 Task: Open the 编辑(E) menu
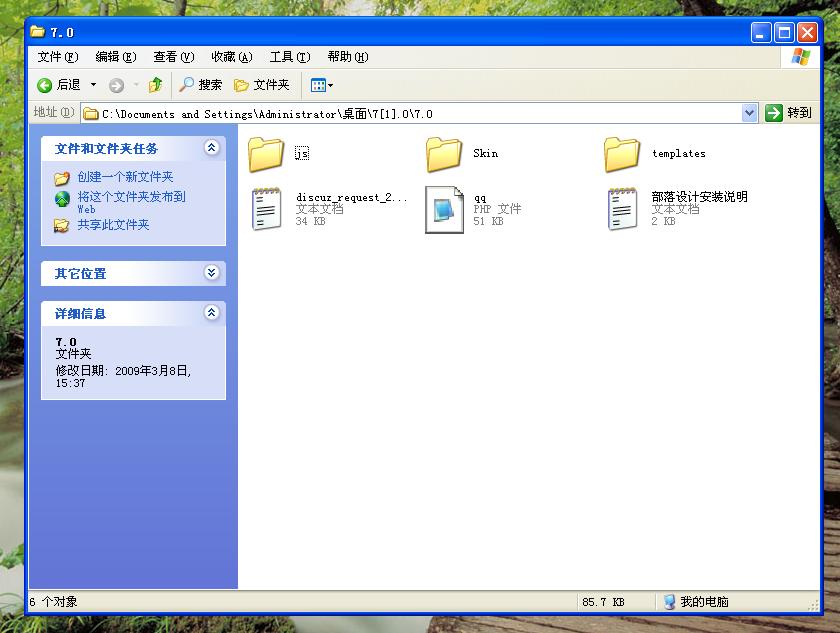(x=116, y=57)
